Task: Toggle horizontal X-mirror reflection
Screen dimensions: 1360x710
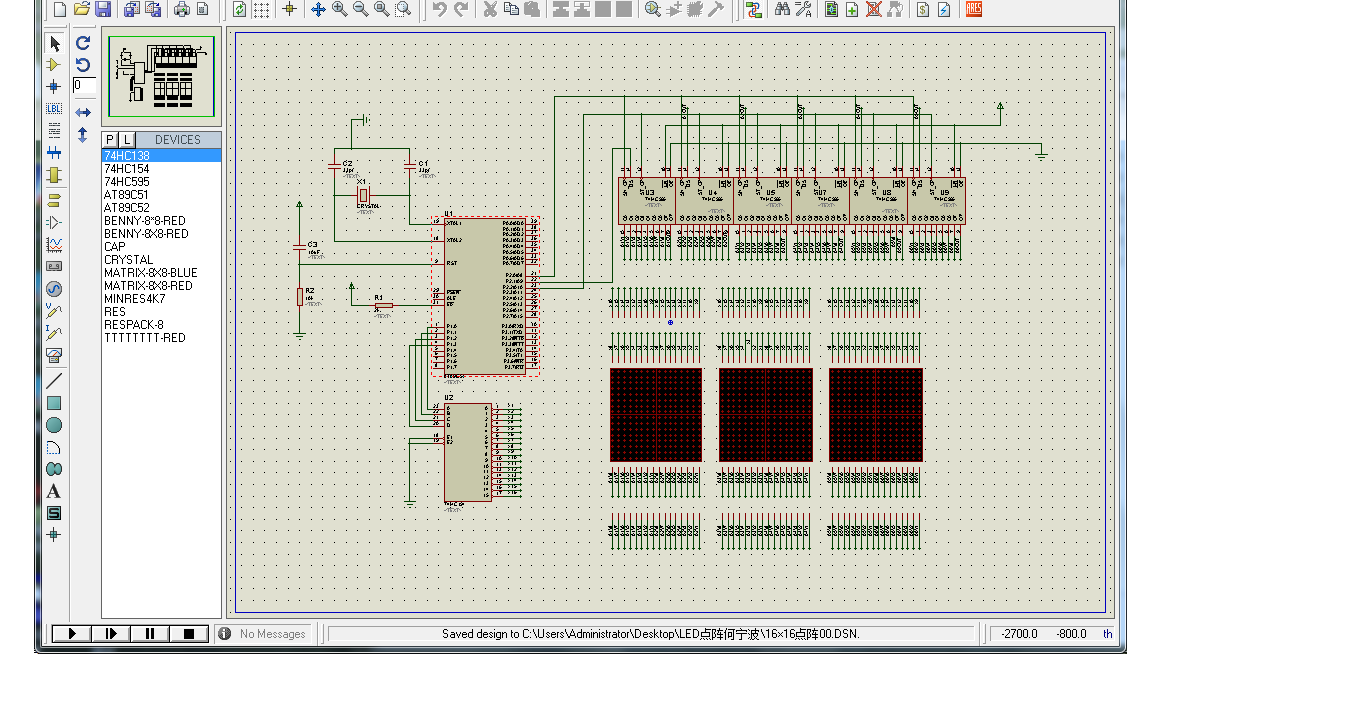Action: click(83, 113)
